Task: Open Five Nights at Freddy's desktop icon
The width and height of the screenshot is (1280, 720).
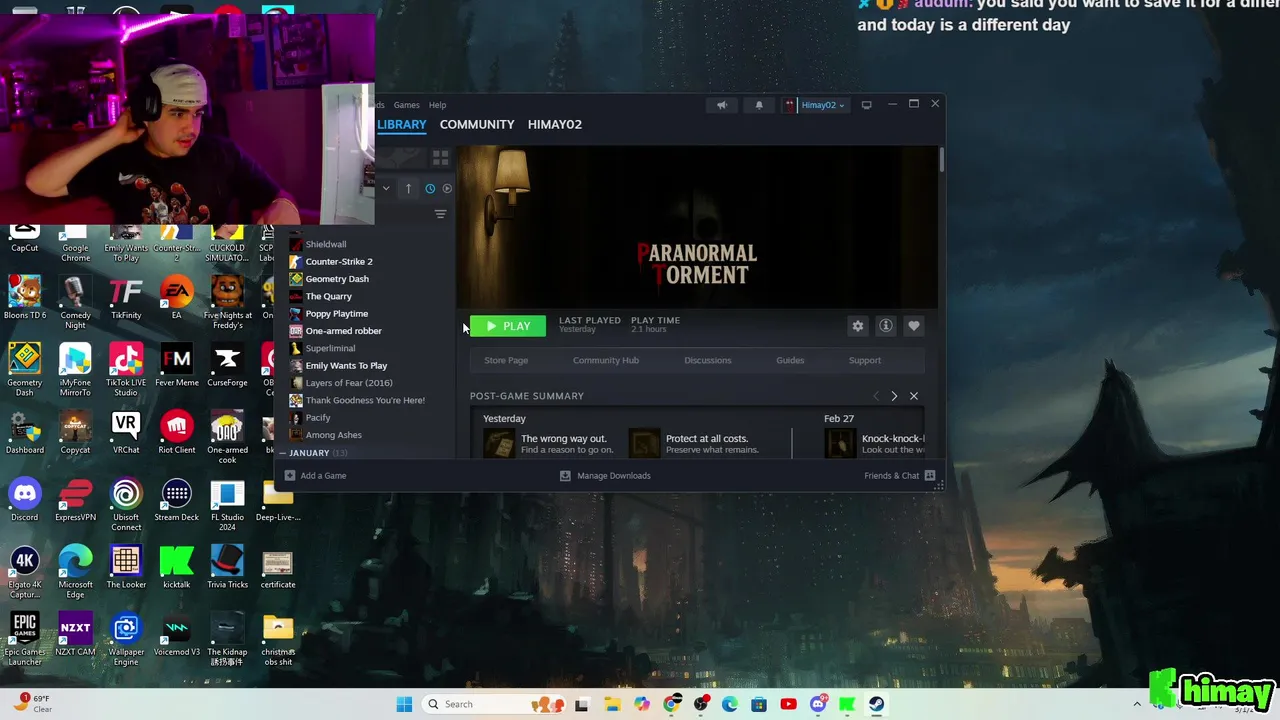Action: (x=227, y=303)
